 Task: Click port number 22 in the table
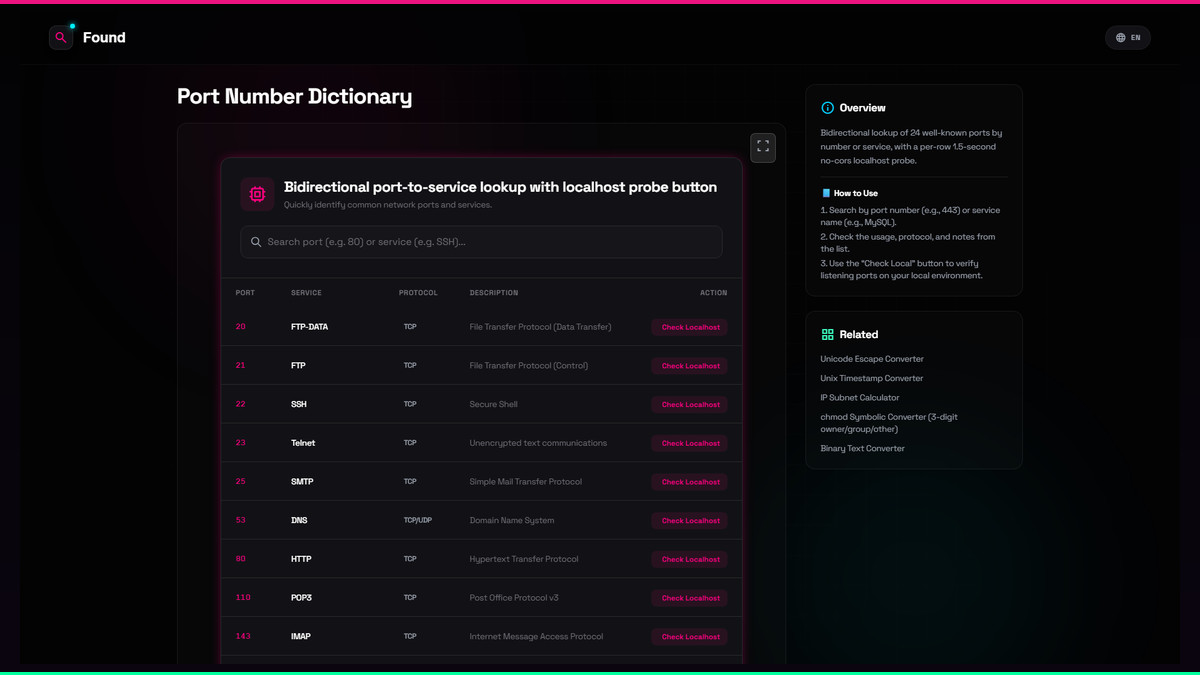[x=241, y=404]
